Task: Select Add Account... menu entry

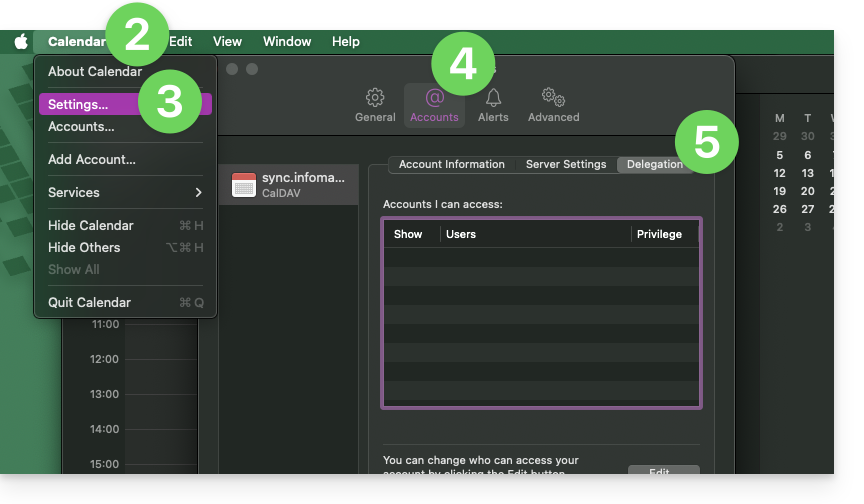Action: coord(92,160)
